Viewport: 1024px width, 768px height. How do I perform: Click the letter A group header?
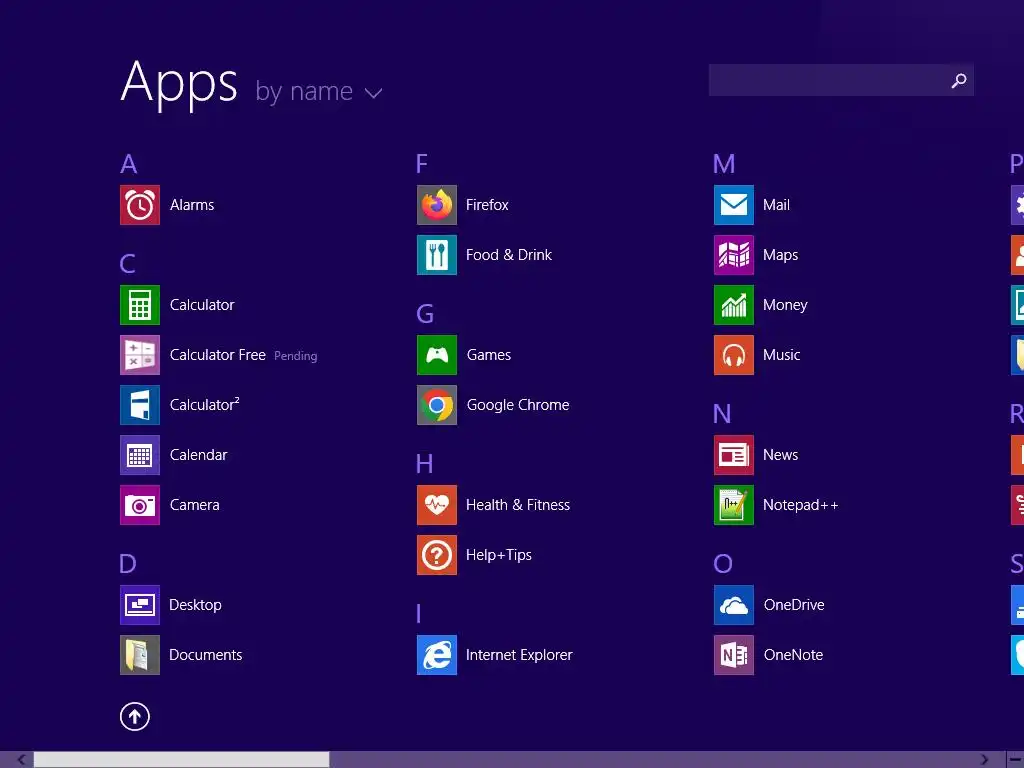point(129,164)
